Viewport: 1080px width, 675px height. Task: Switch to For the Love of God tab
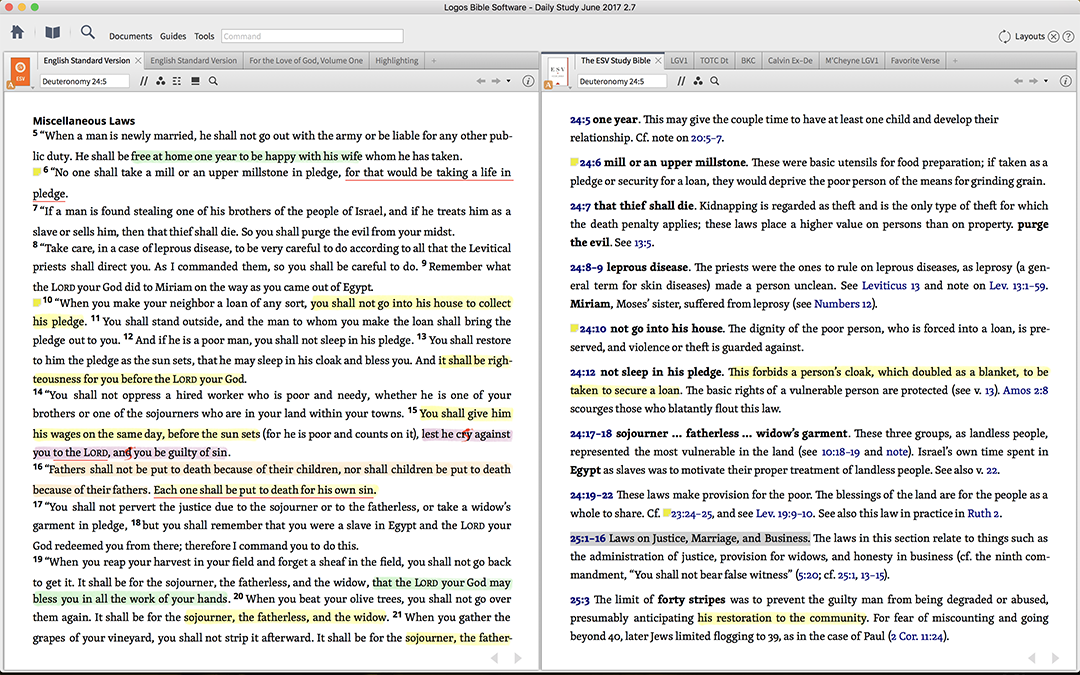pos(306,61)
